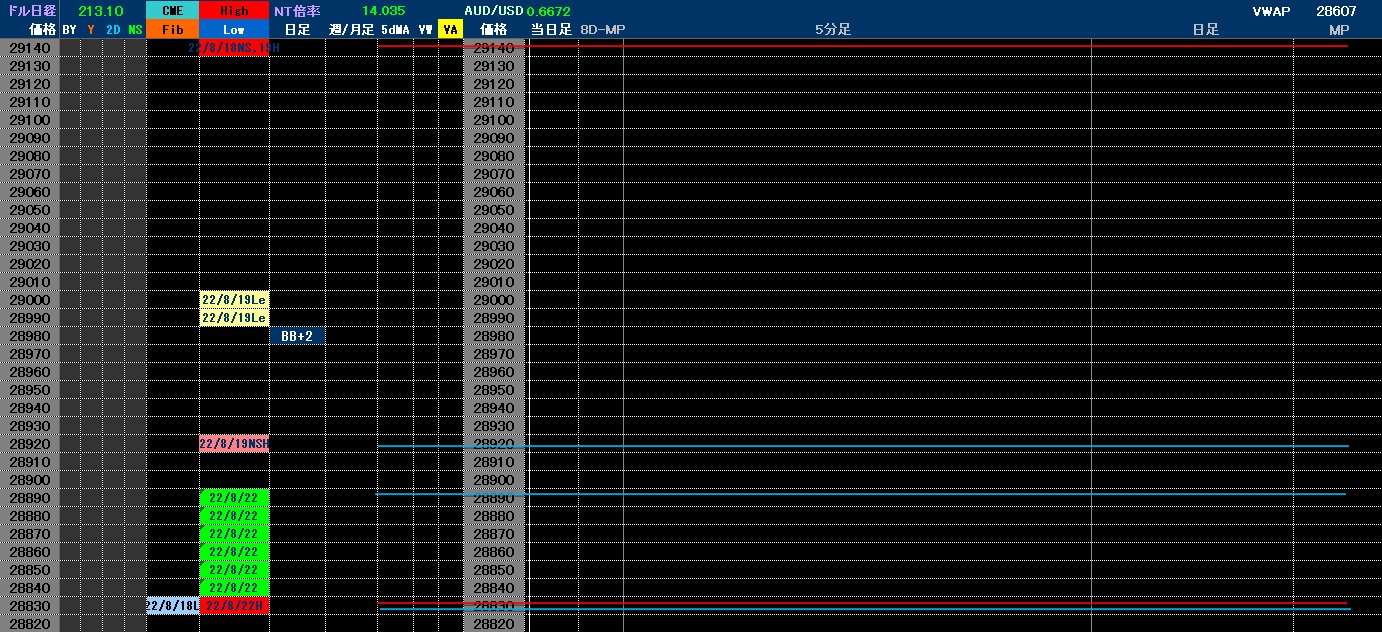This screenshot has width=1382, height=632.
Task: Select 29140 in the ドル日経 price column
Action: [30, 48]
